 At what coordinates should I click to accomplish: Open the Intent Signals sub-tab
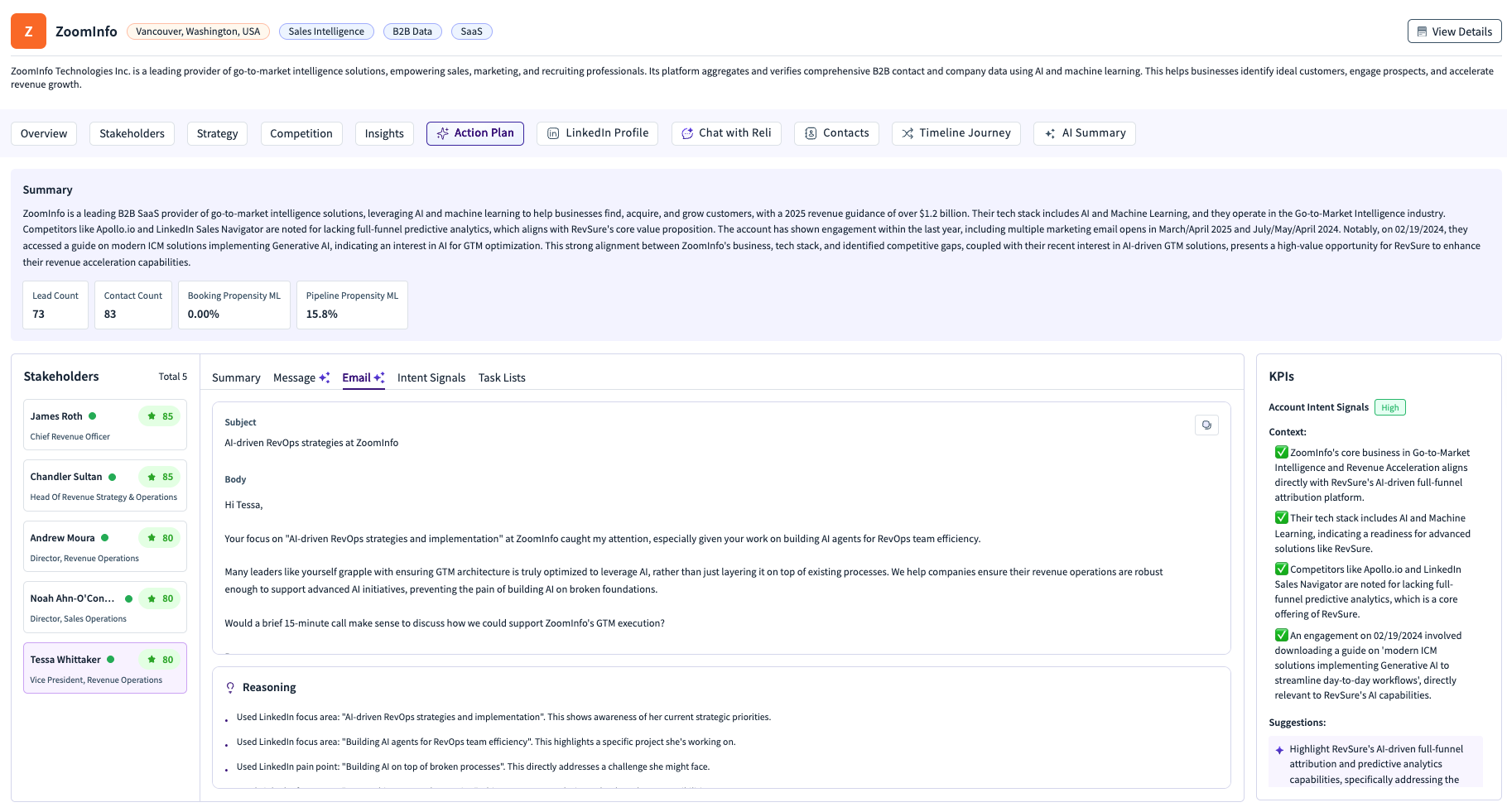click(x=431, y=377)
